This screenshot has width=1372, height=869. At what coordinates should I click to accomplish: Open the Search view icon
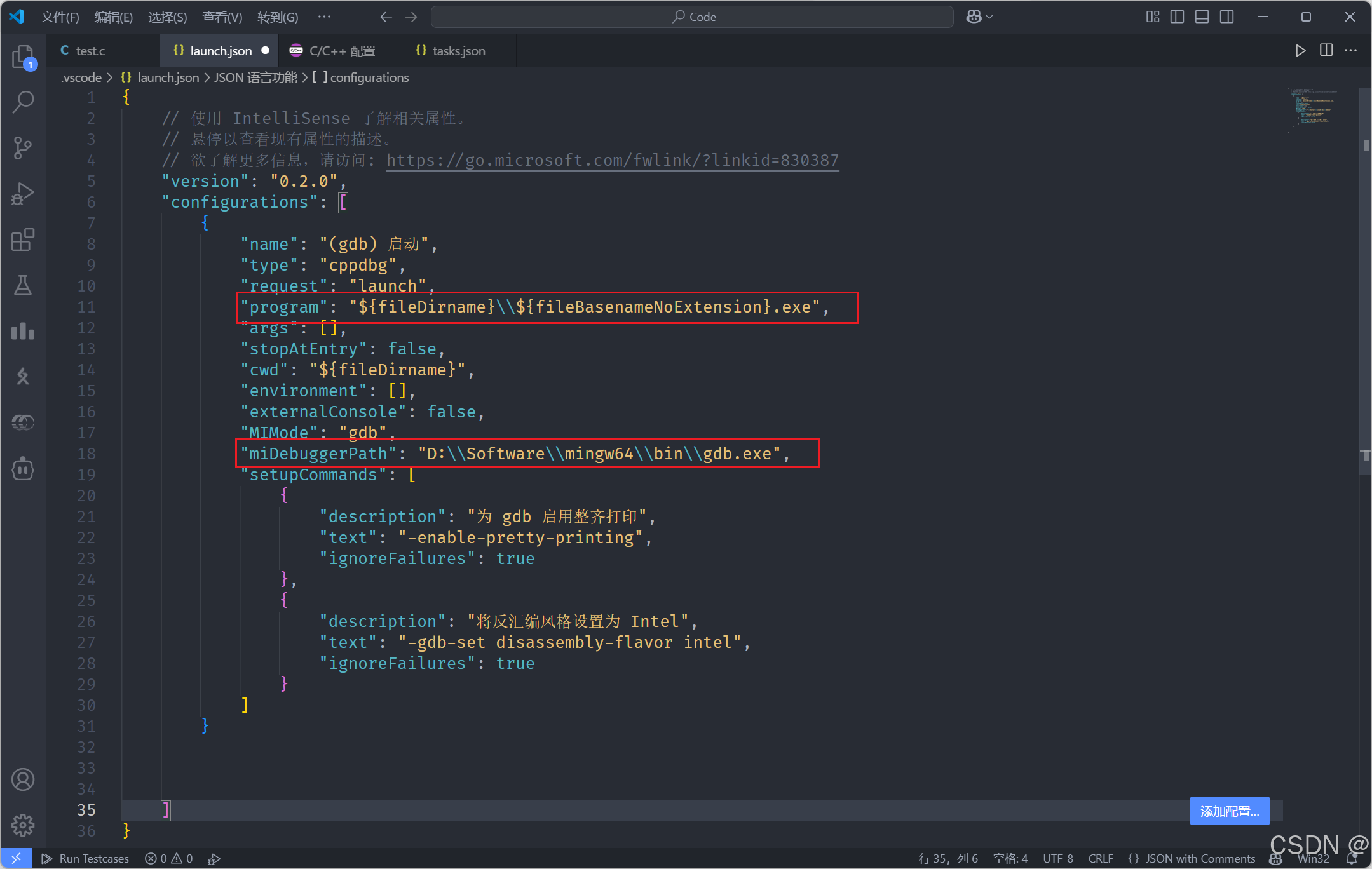click(x=23, y=102)
